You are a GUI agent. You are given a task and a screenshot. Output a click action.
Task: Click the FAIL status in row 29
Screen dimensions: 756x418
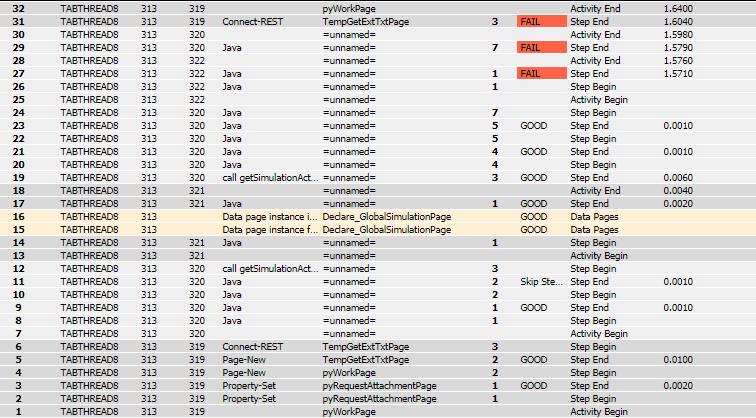541,48
